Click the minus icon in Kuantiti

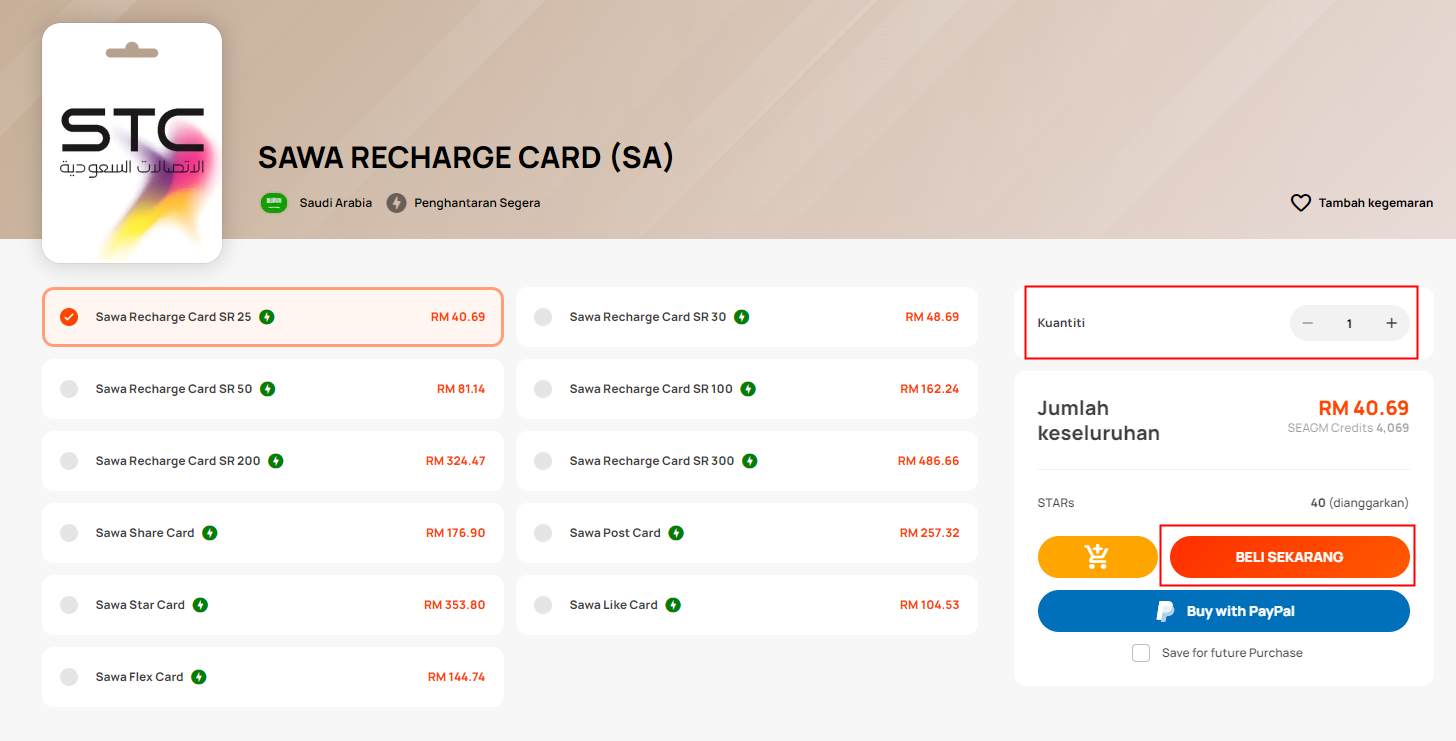[x=1307, y=323]
